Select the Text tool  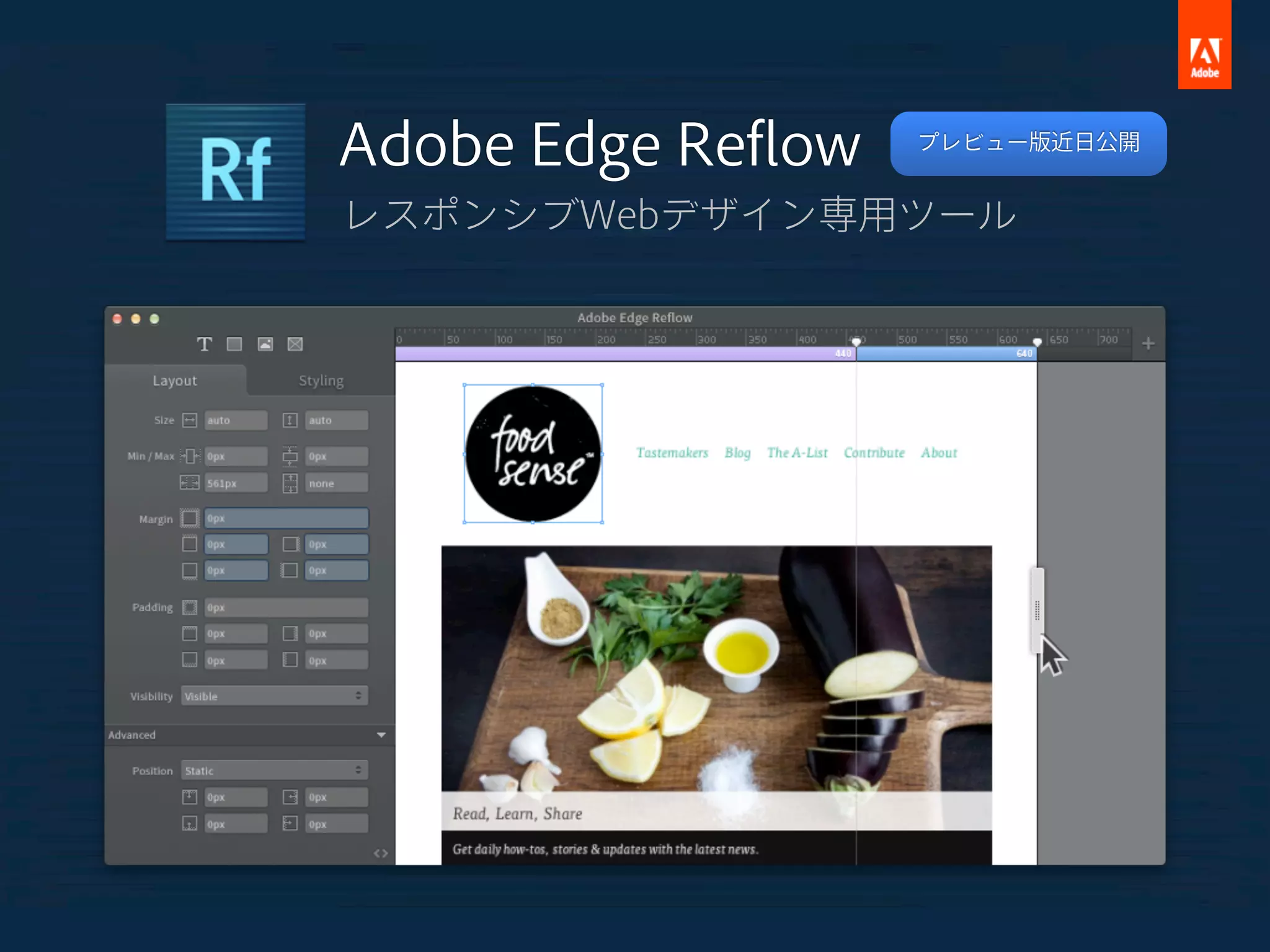[x=204, y=344]
